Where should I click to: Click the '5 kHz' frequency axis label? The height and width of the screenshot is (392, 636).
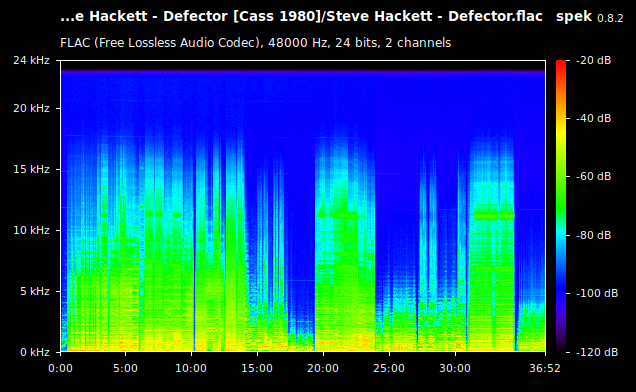coord(35,291)
